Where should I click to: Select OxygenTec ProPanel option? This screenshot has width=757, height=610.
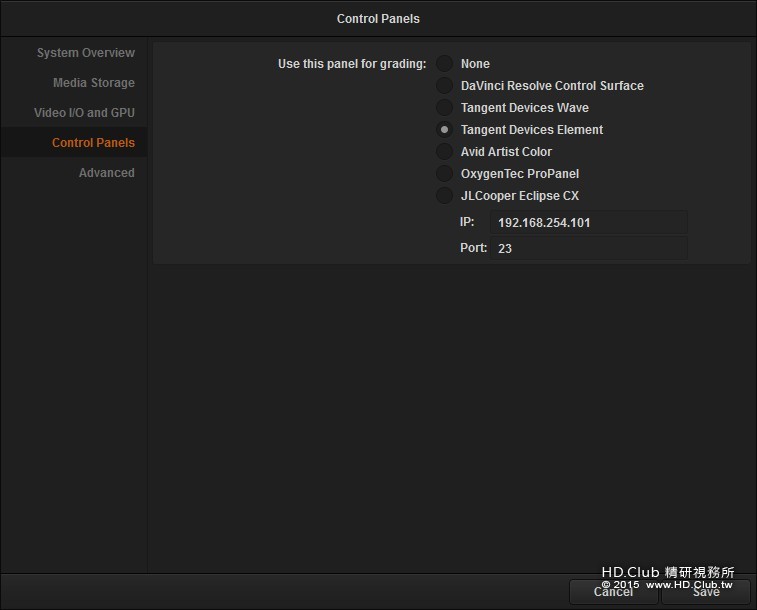coord(444,173)
